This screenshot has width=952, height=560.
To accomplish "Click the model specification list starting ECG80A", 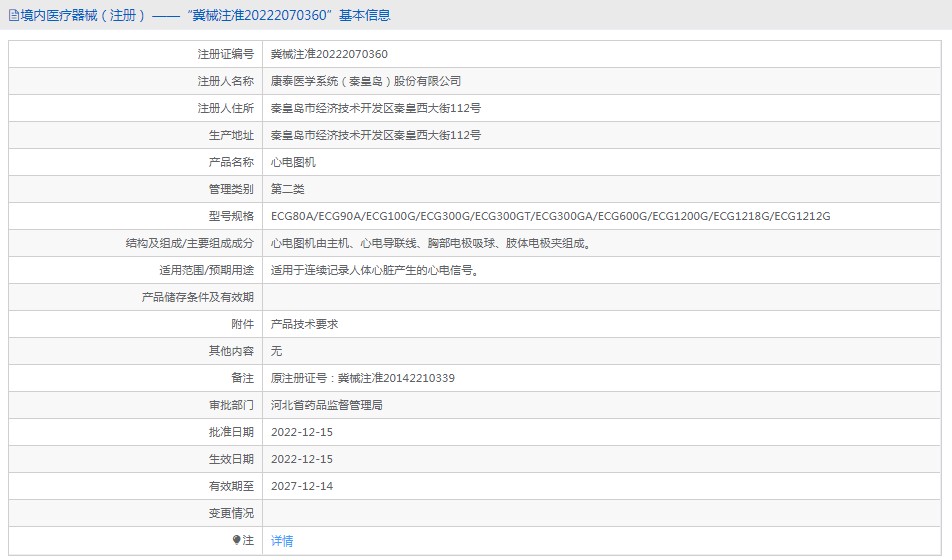I will pyautogui.click(x=551, y=216).
